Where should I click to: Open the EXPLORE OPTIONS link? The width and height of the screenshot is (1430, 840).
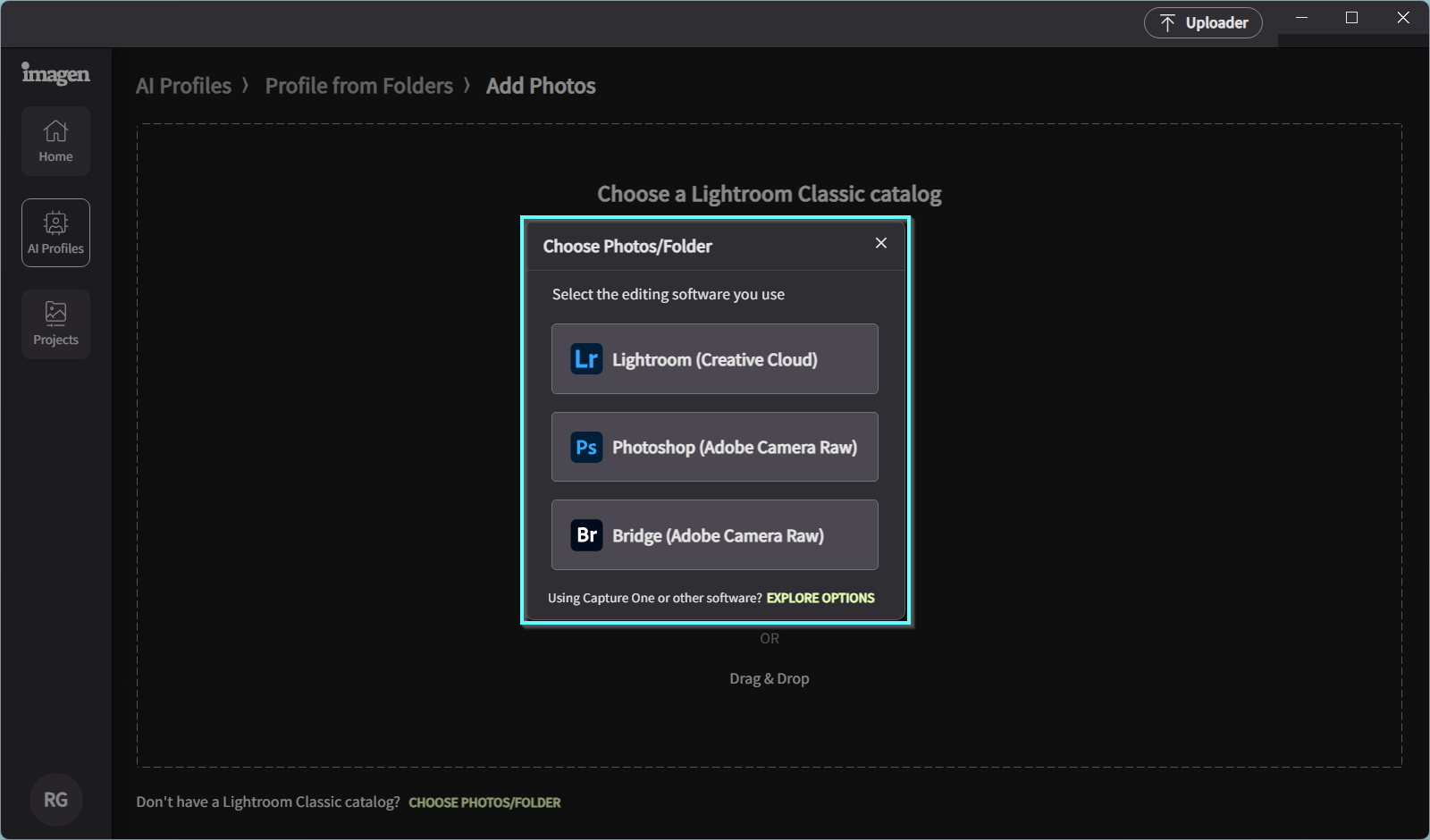pos(820,598)
